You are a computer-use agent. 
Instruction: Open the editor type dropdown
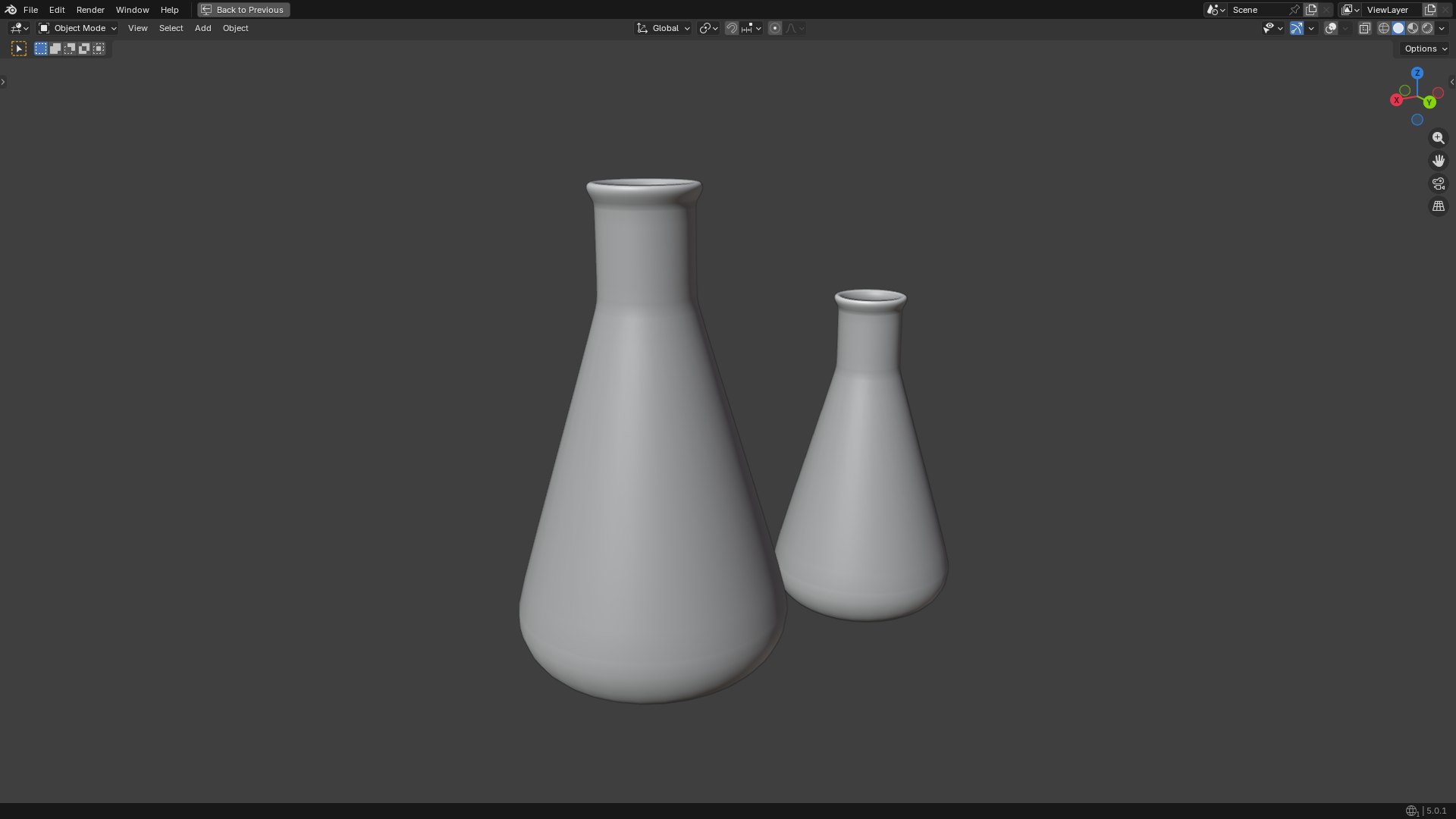[19, 28]
